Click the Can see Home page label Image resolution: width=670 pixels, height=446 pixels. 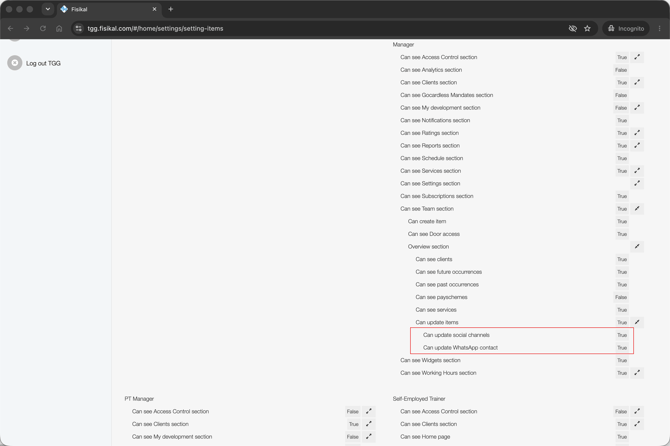click(x=425, y=437)
